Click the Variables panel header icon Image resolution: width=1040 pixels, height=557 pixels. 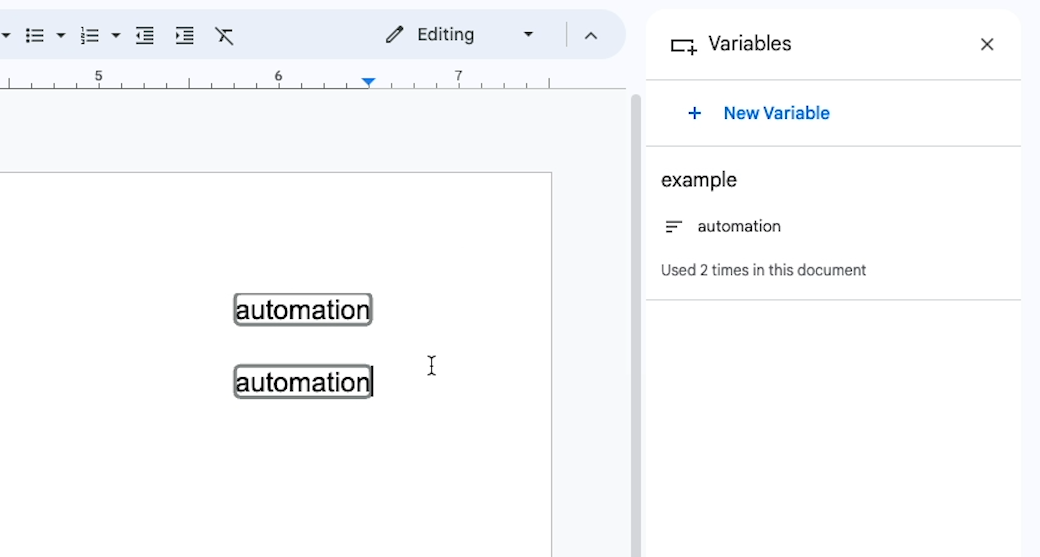click(x=683, y=46)
